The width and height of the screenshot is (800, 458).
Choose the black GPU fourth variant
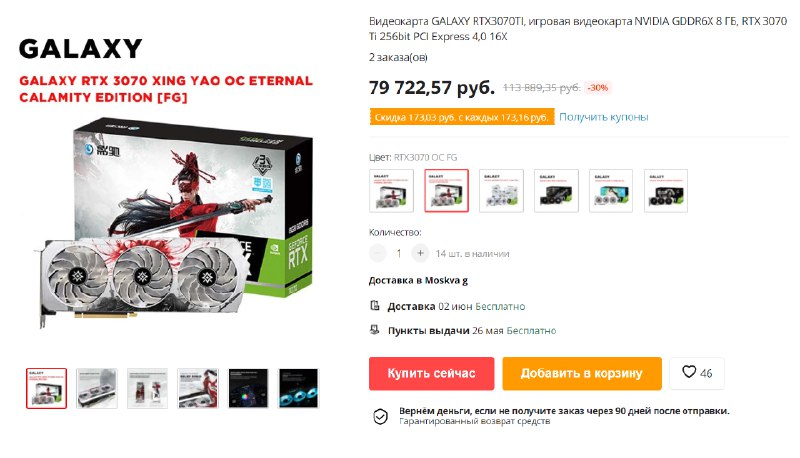556,190
